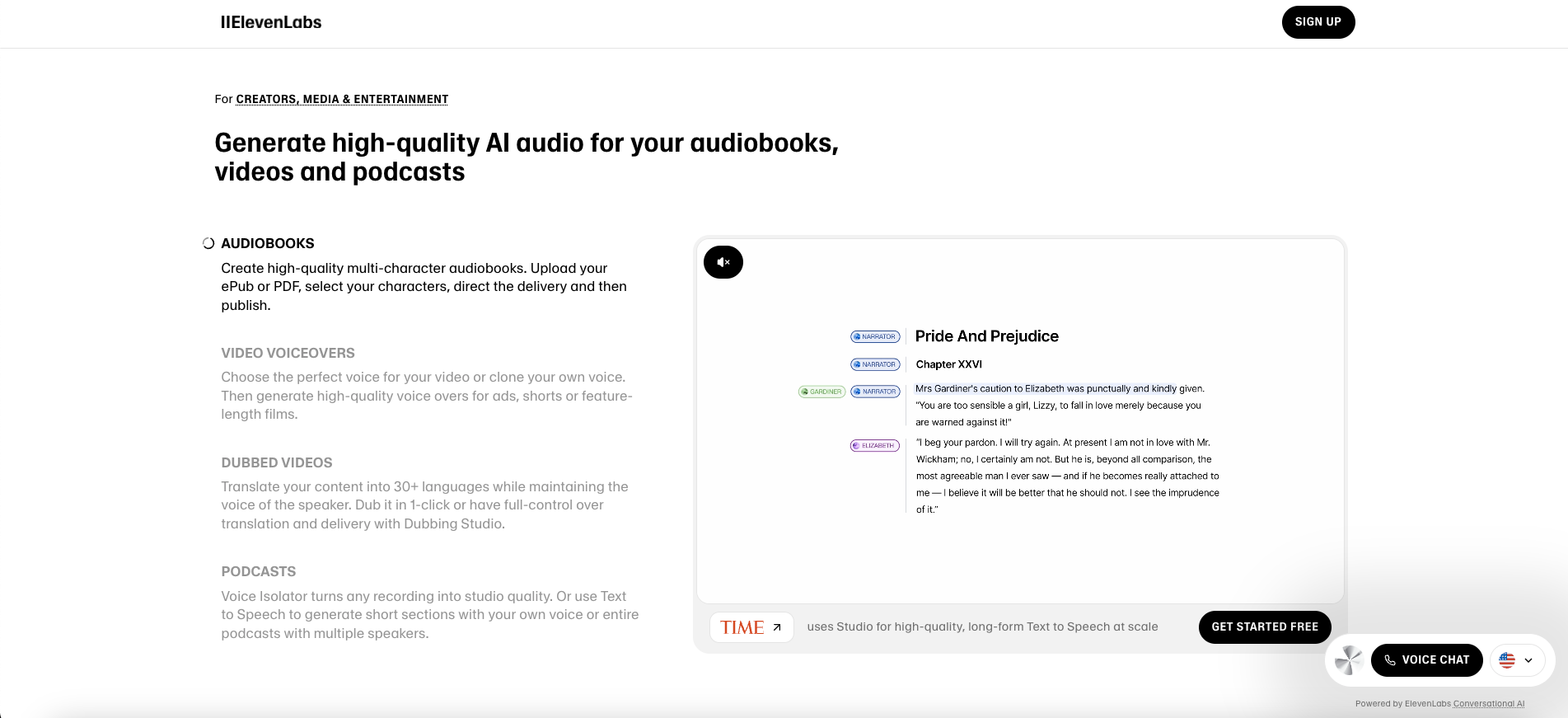
Task: Open the Conversational AI link
Action: pos(1488,704)
